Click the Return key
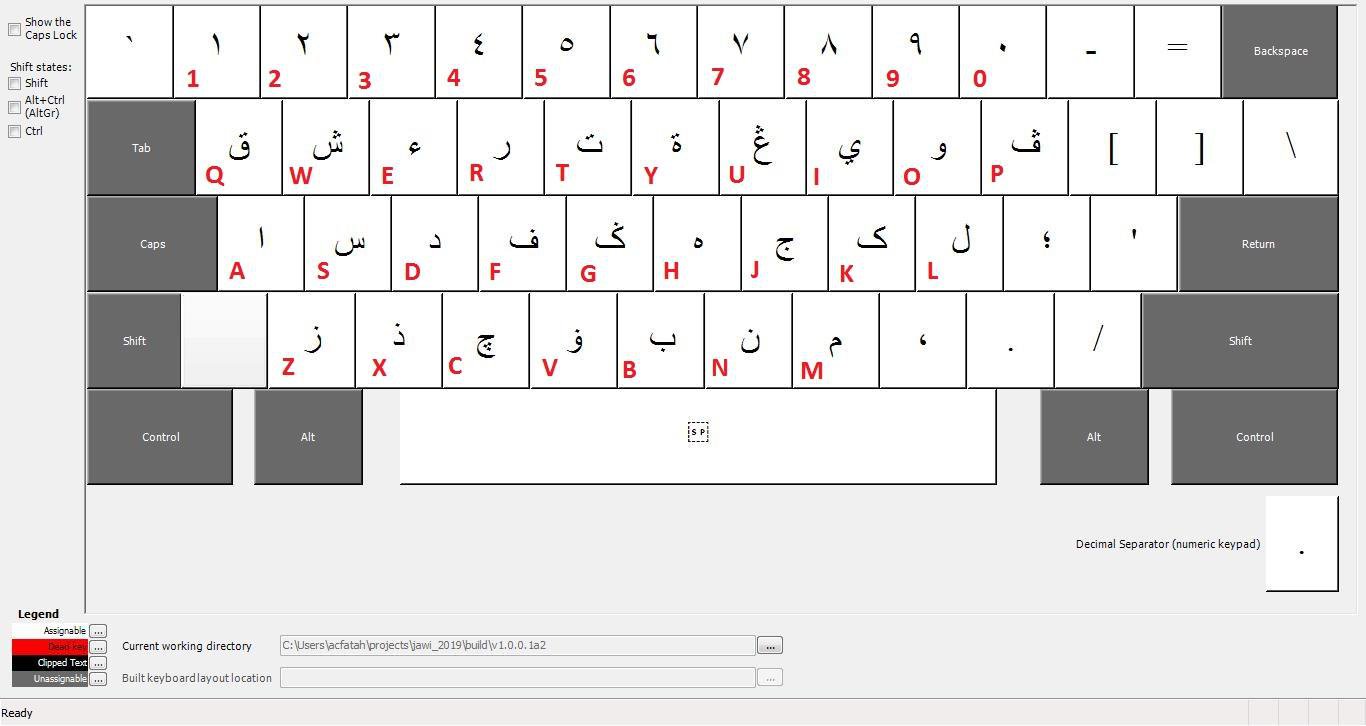 click(1257, 243)
